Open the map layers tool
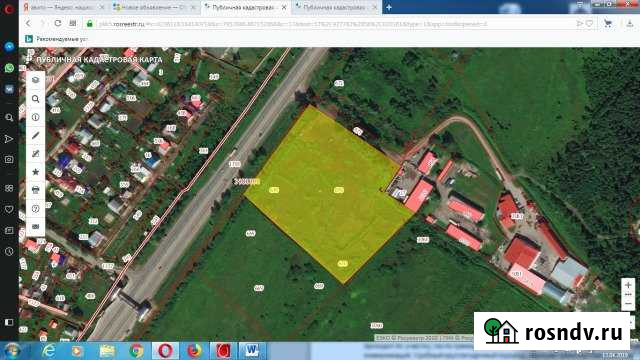 (x=36, y=80)
